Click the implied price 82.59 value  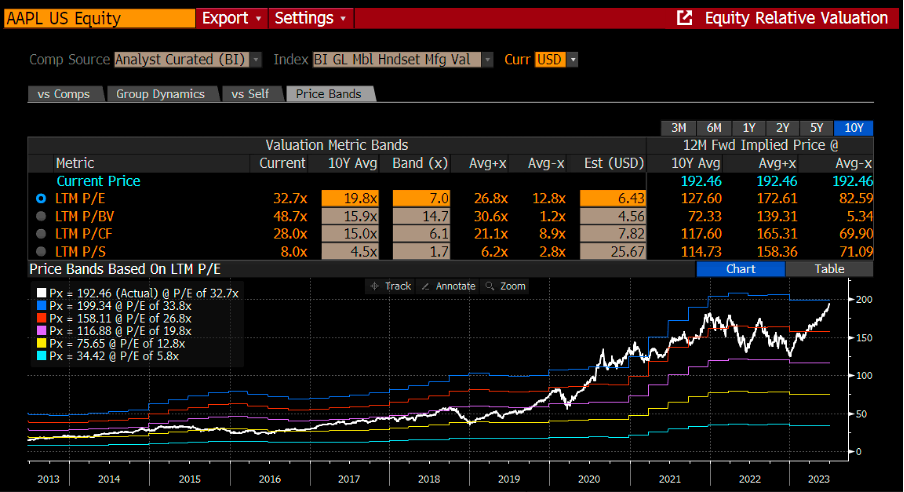click(856, 198)
